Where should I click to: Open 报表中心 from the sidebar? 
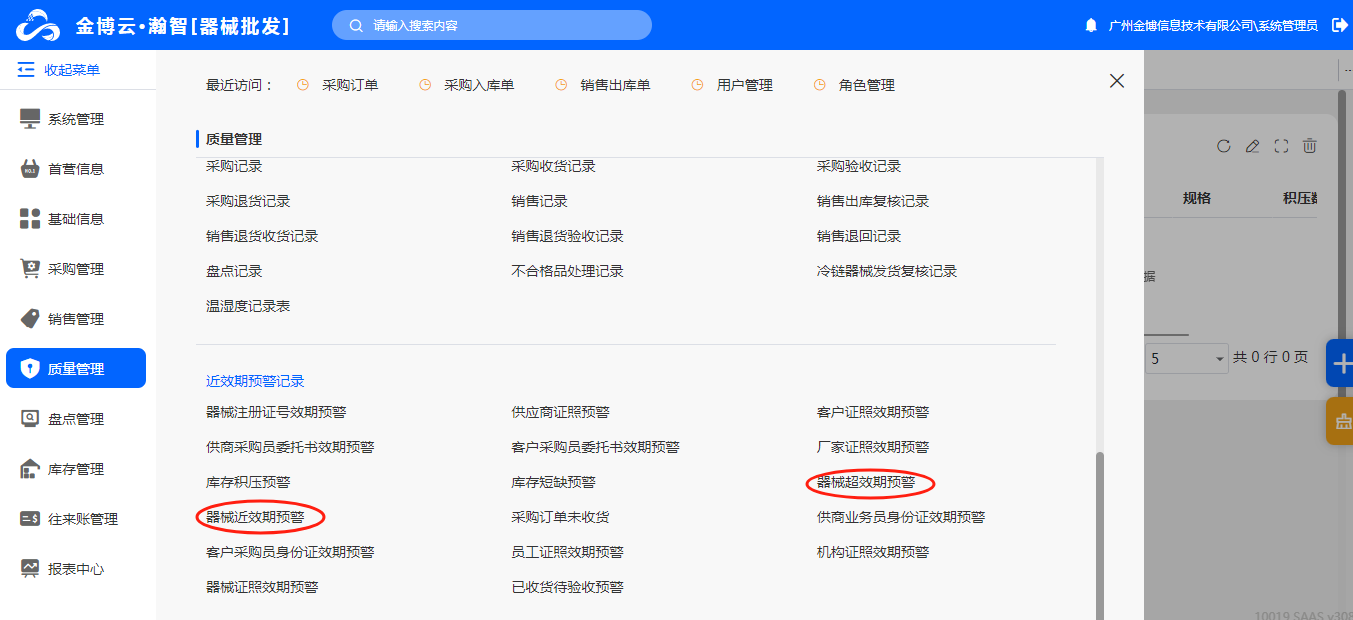point(76,569)
